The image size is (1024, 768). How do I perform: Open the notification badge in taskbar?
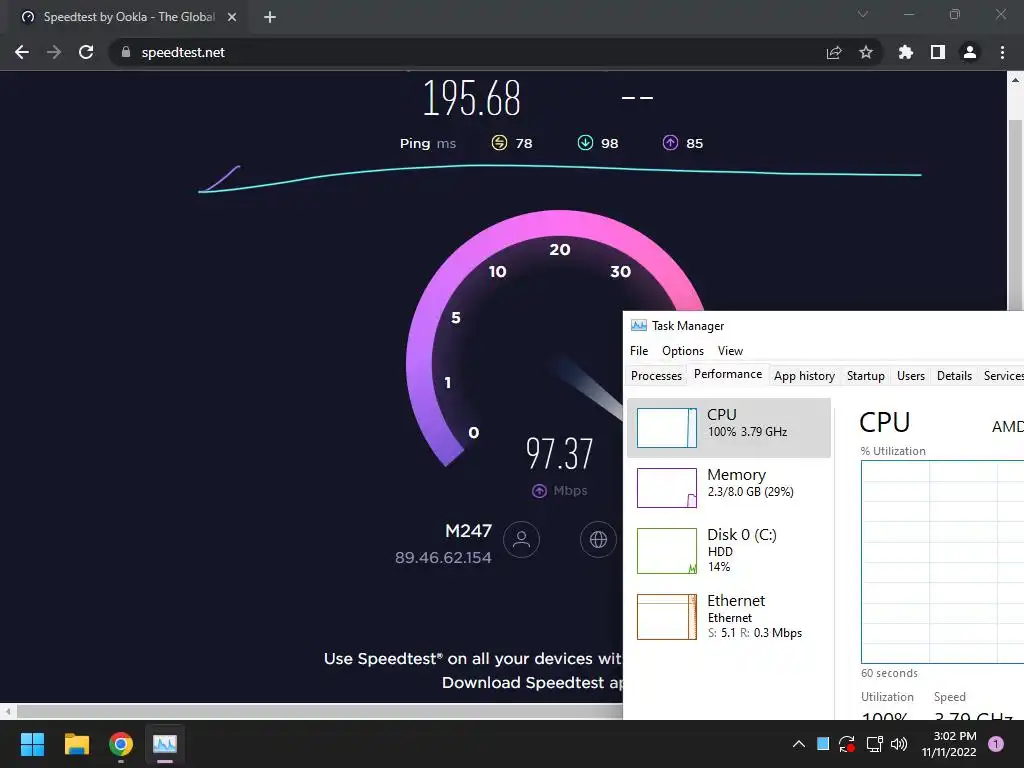click(996, 744)
